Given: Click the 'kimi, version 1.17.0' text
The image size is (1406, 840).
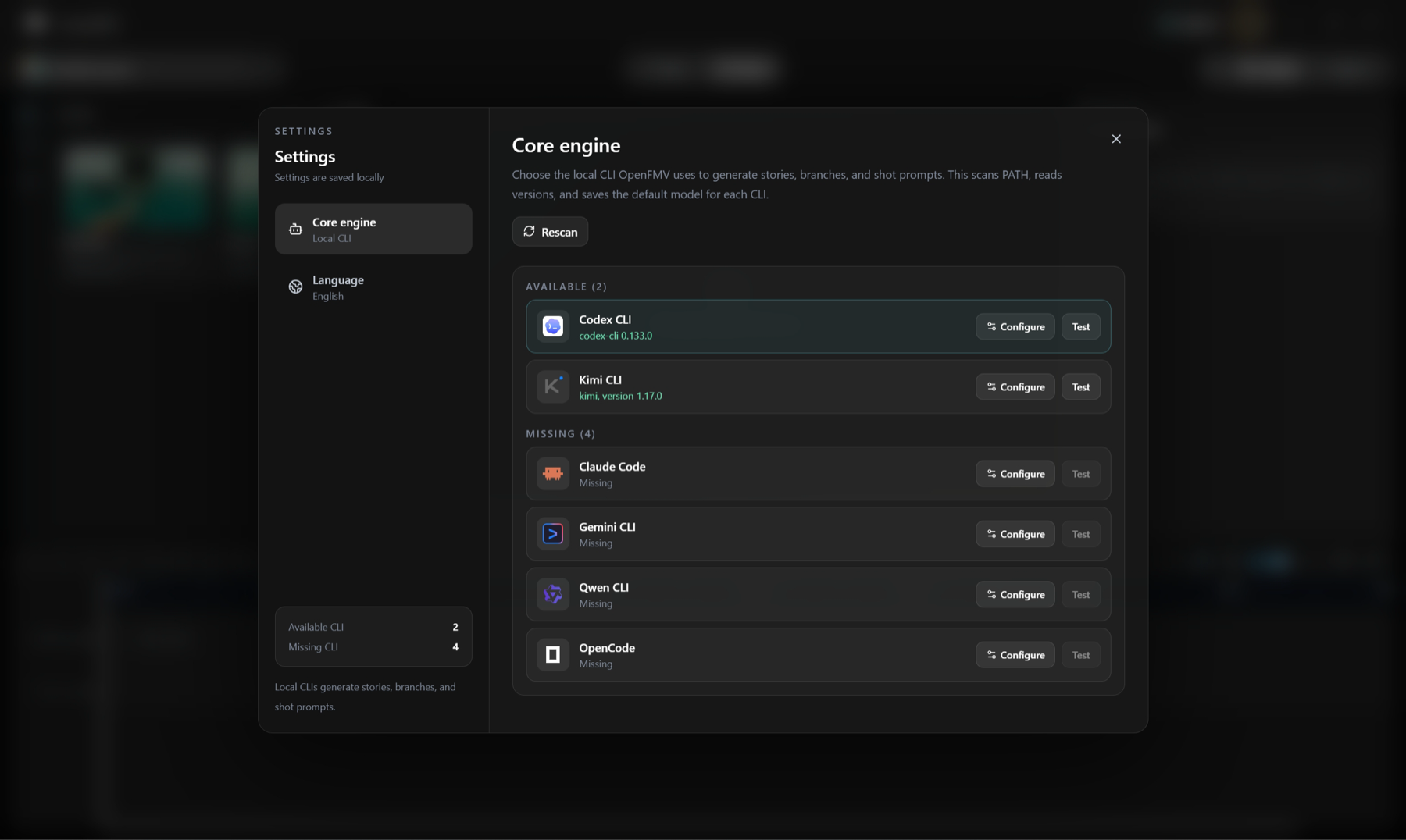Looking at the screenshot, I should (x=620, y=396).
